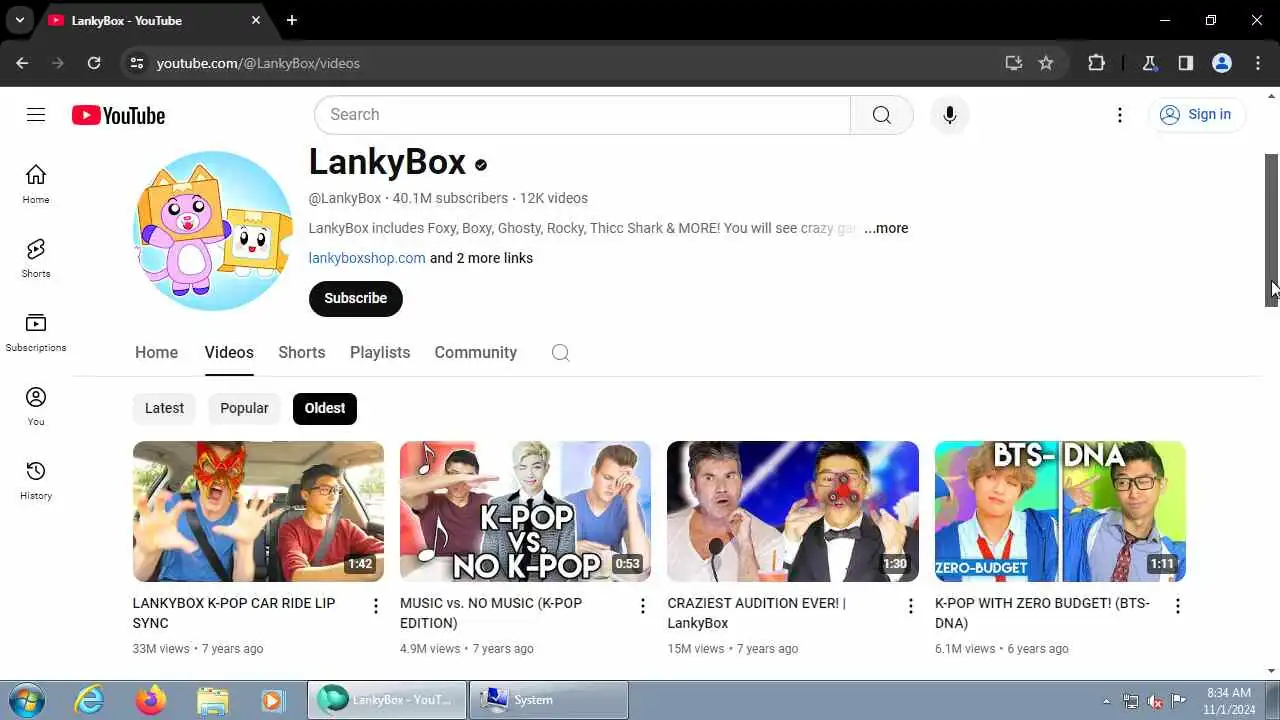This screenshot has width=1280, height=720.
Task: Open Subscriptions in the sidebar
Action: pyautogui.click(x=36, y=332)
